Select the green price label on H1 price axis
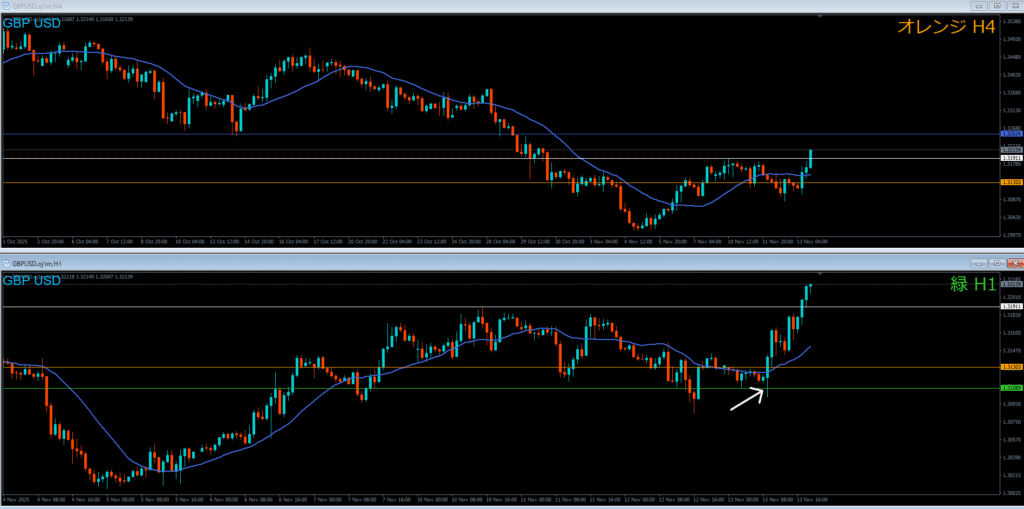The width and height of the screenshot is (1024, 509). [1011, 388]
